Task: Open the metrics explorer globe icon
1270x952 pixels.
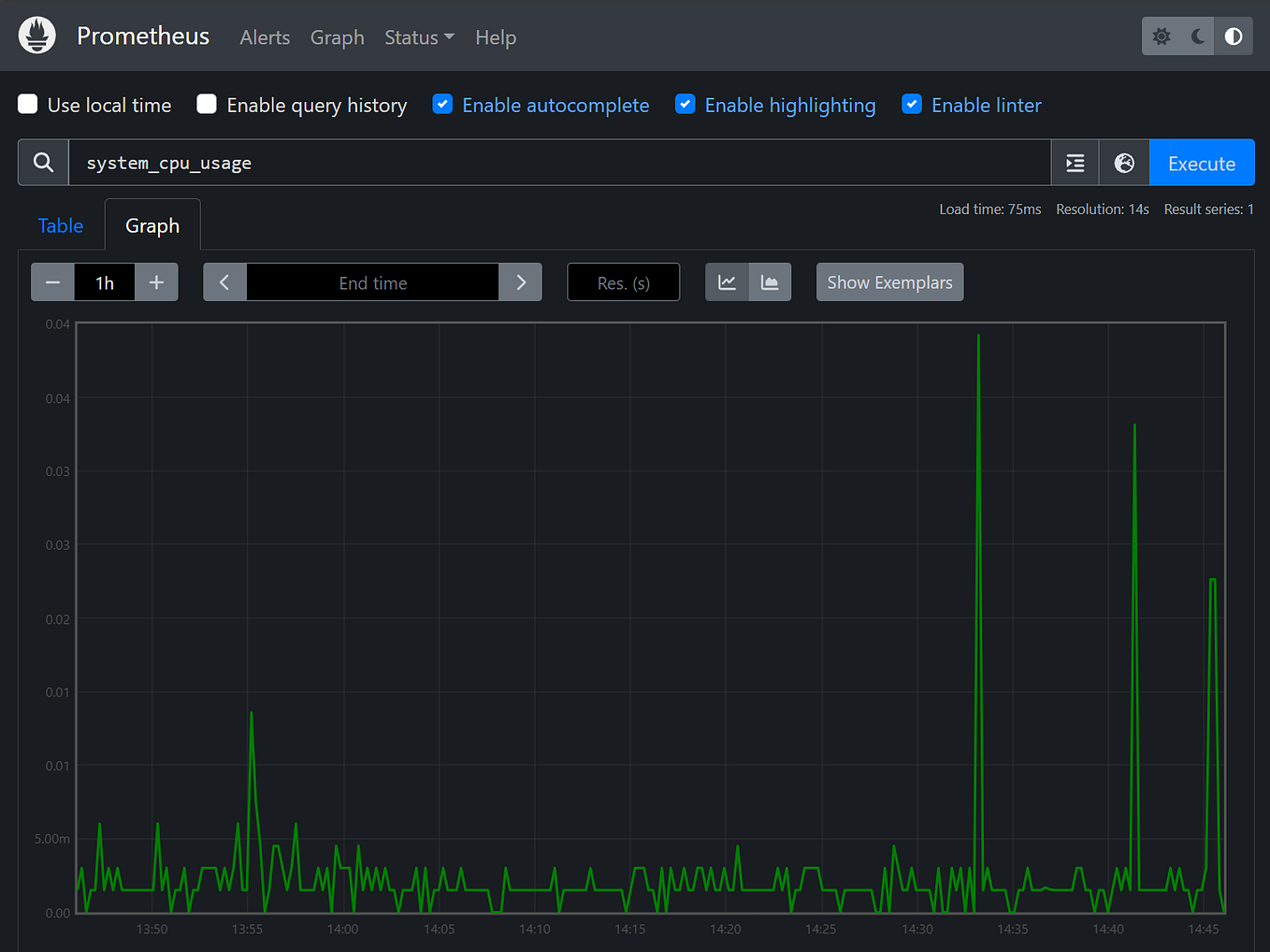Action: 1124,162
